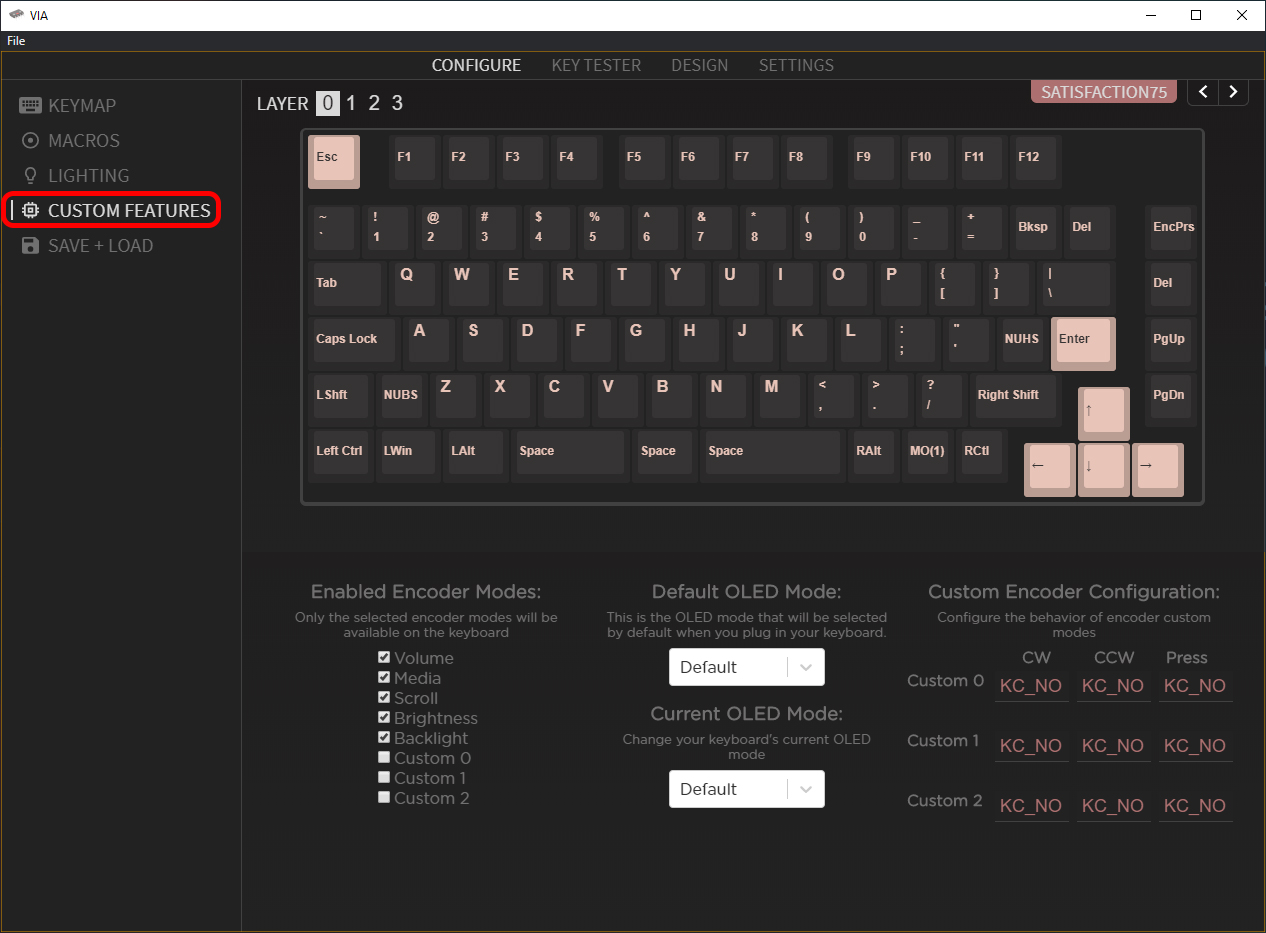1266x933 pixels.
Task: Uncheck the Volume encoder mode
Action: [x=384, y=658]
